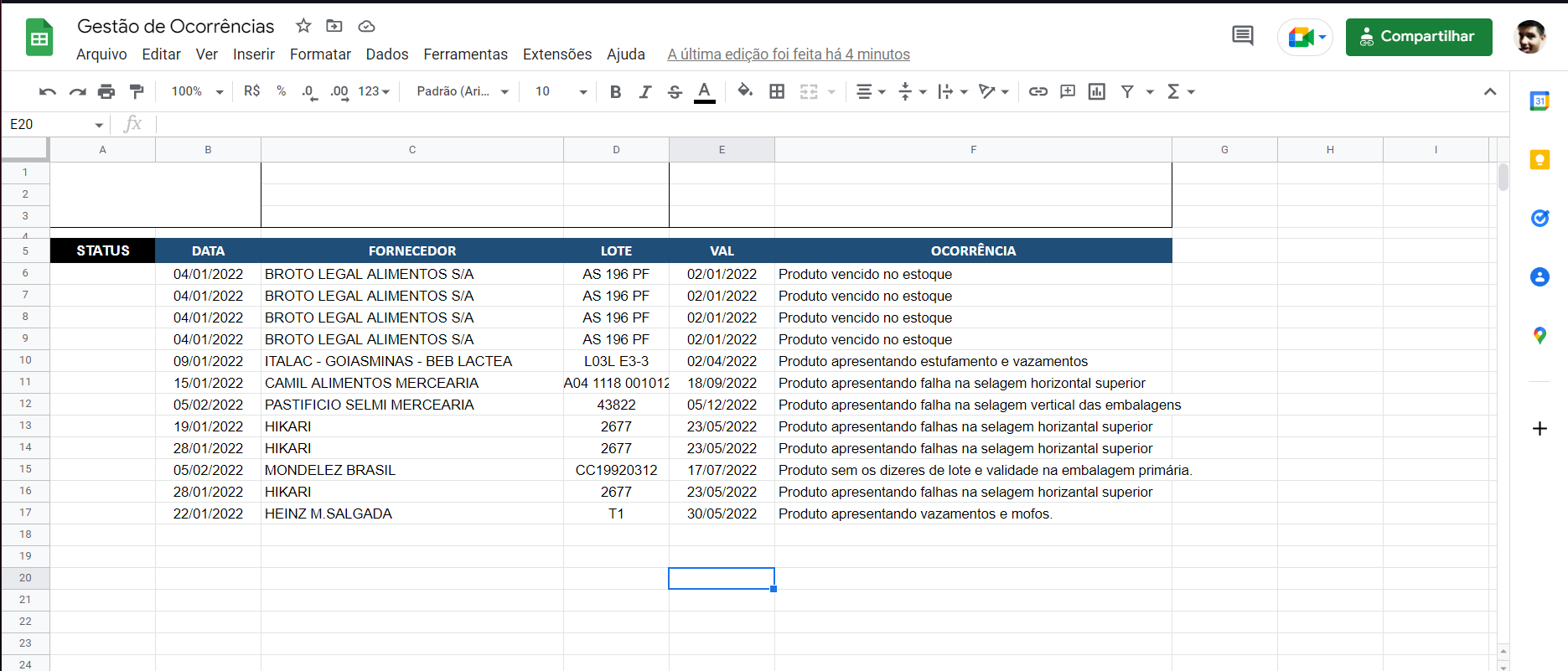Open Contacts side panel
1568x671 pixels.
1540,276
